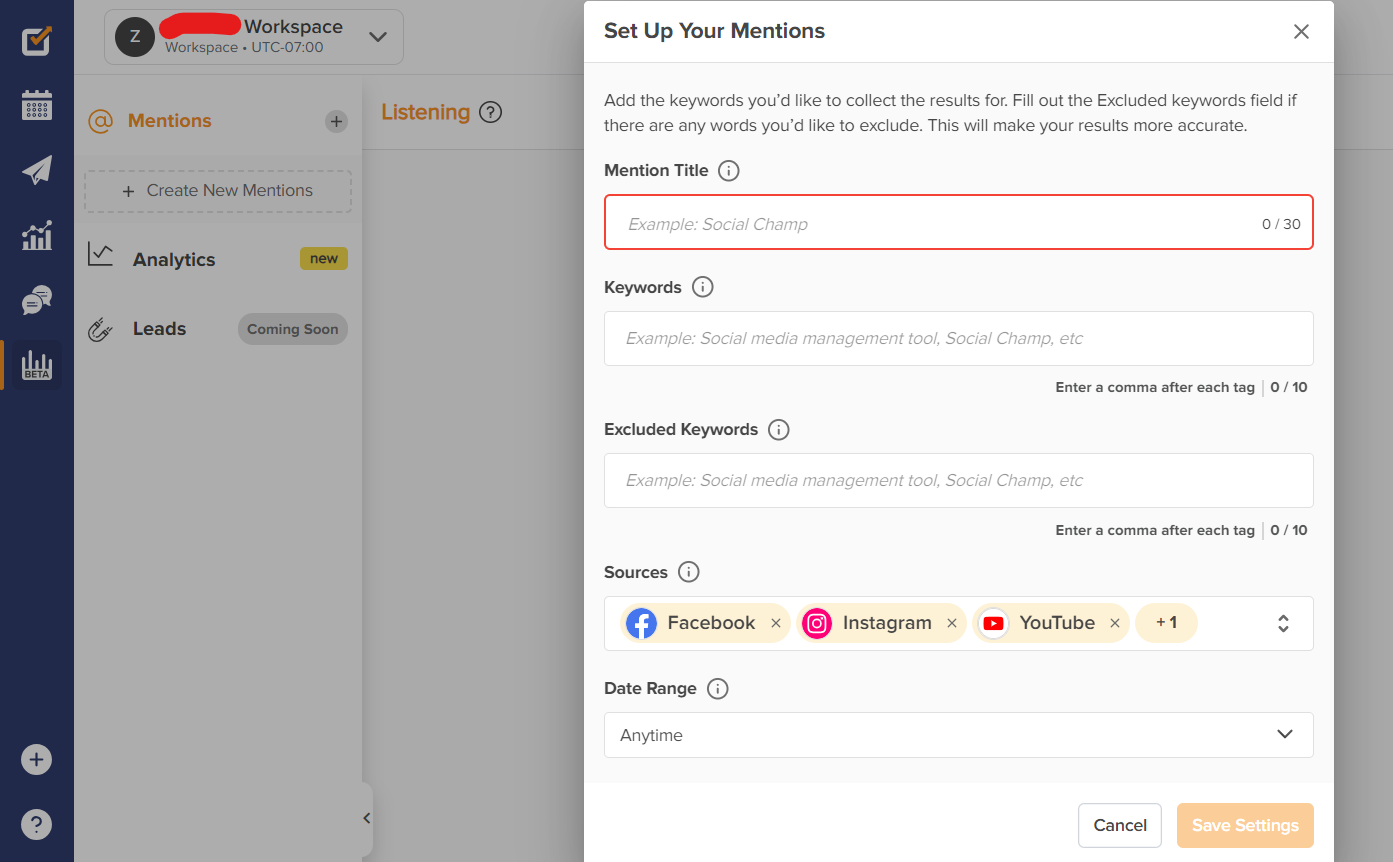
Task: Click the Save Settings button
Action: 1244,825
